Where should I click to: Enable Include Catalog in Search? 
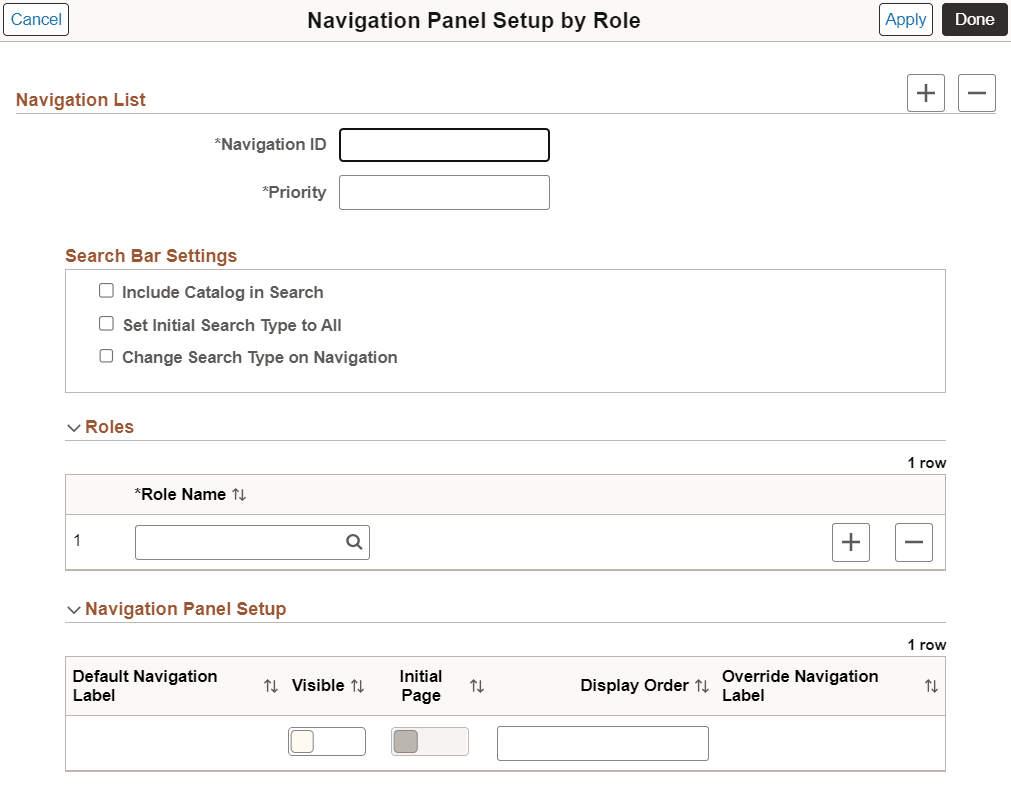point(106,290)
